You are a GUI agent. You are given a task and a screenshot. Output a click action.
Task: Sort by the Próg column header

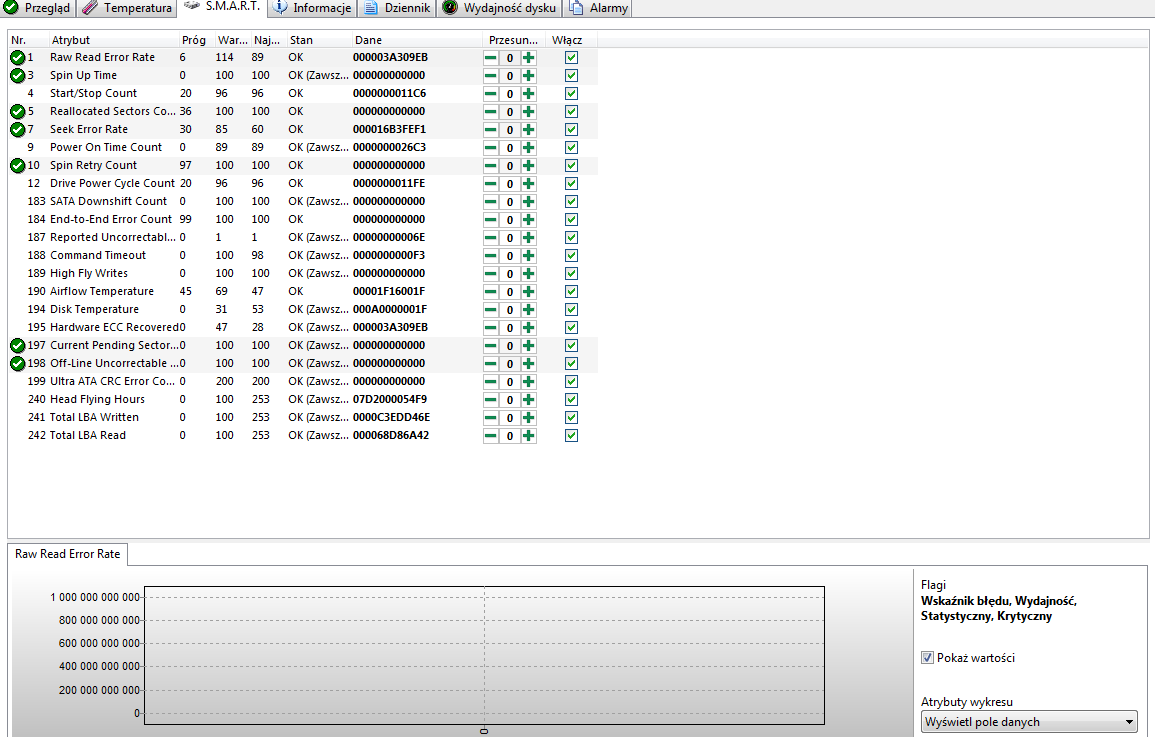pyautogui.click(x=196, y=40)
